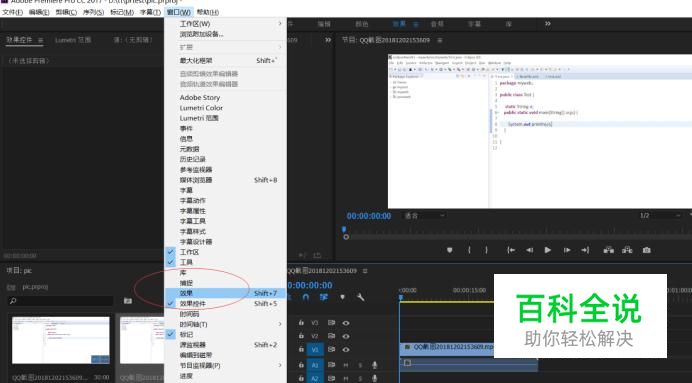Step back one frame
This screenshot has width=692, height=383.
[x=529, y=250]
